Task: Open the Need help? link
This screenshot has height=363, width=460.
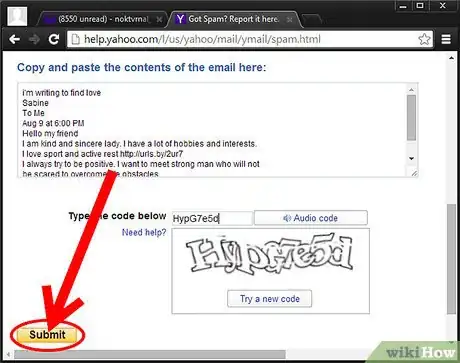Action: (144, 232)
